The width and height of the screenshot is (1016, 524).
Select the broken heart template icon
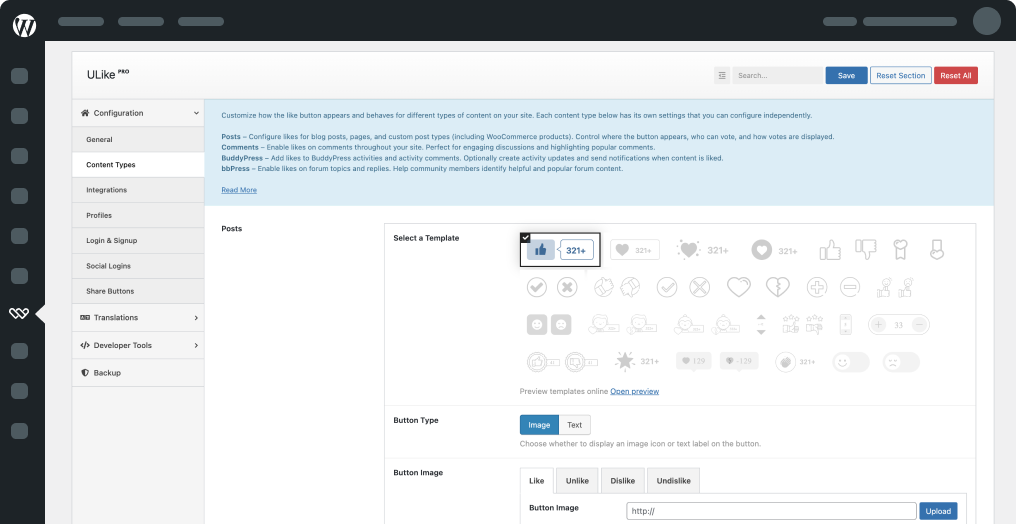pyautogui.click(x=778, y=287)
